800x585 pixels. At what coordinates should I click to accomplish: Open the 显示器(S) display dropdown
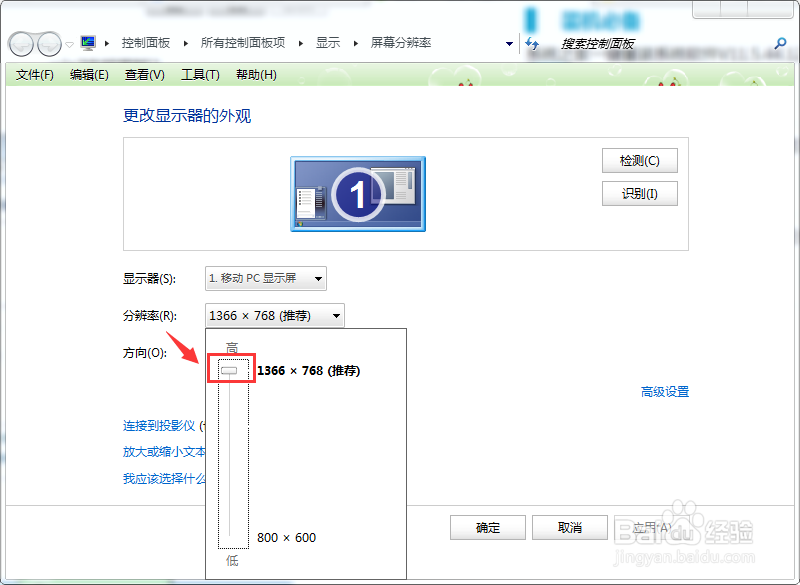[x=266, y=278]
